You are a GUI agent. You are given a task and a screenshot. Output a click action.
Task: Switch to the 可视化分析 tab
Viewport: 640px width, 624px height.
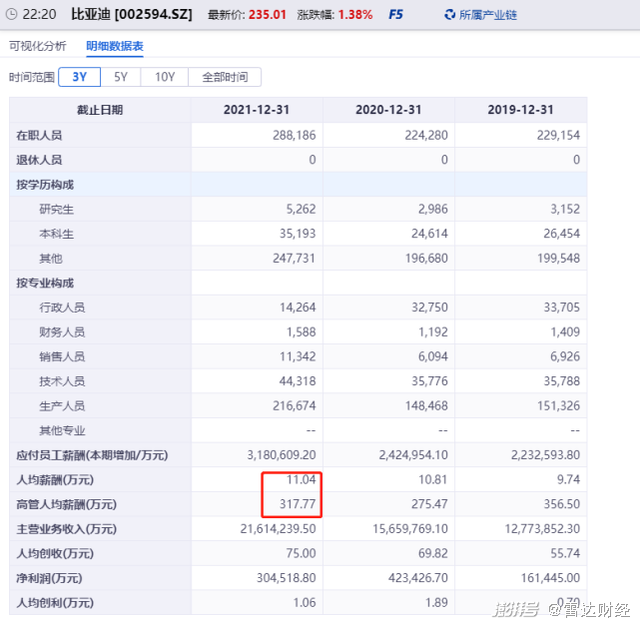[x=38, y=46]
